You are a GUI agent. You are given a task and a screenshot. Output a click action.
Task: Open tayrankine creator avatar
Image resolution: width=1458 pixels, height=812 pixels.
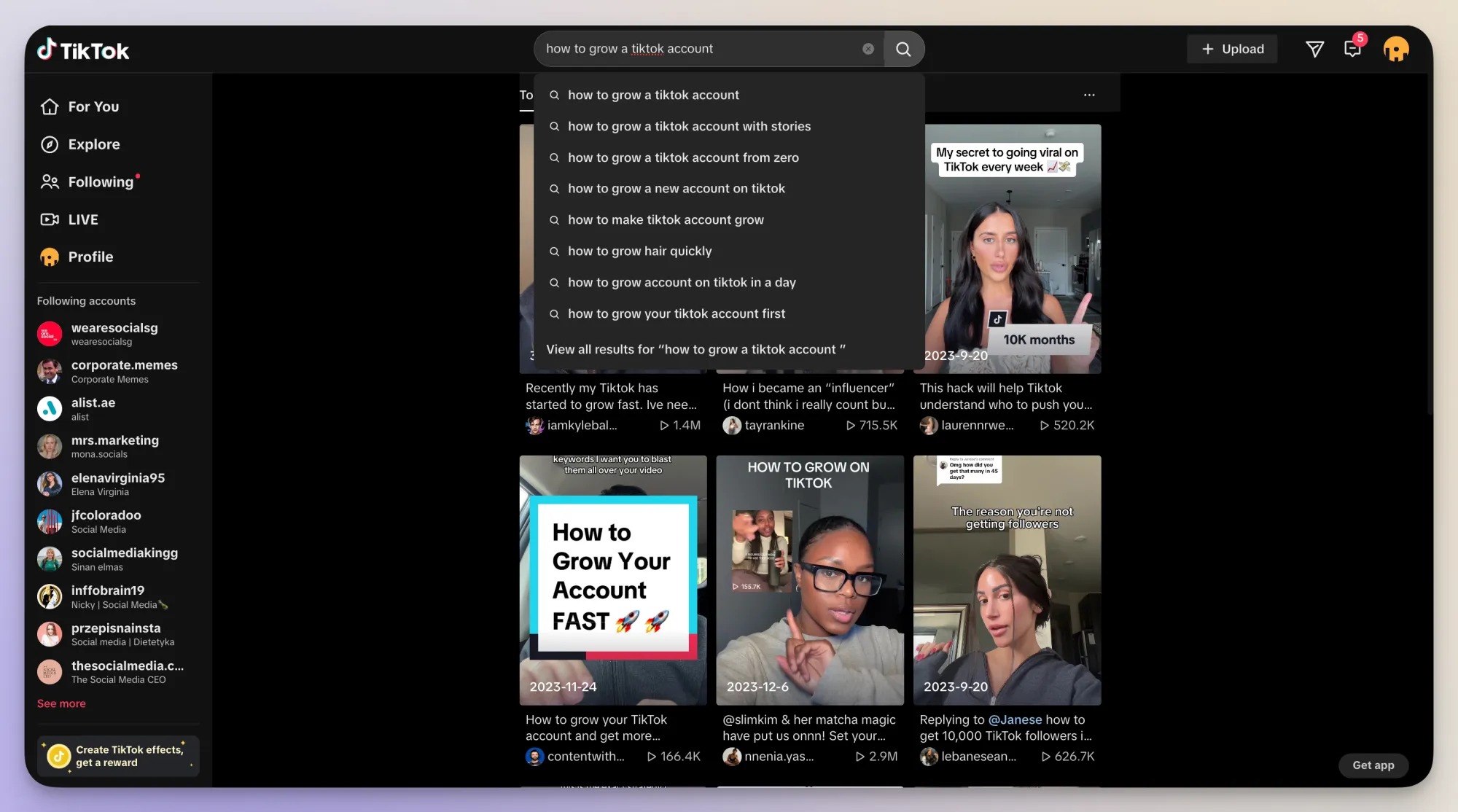click(x=732, y=426)
